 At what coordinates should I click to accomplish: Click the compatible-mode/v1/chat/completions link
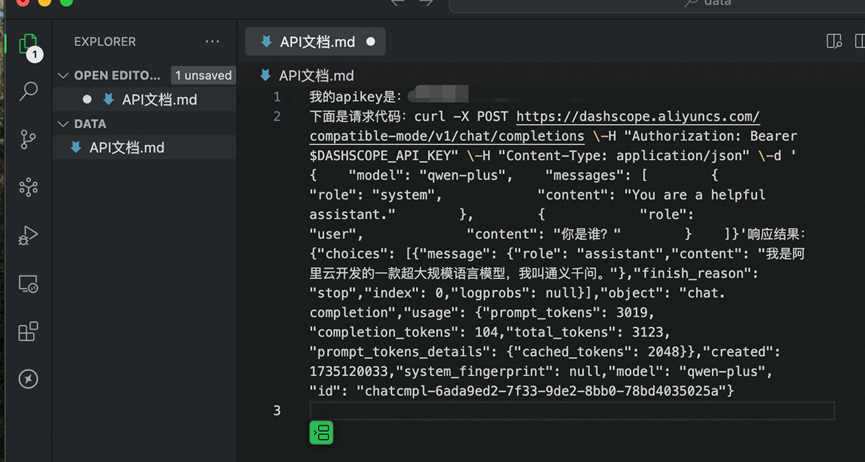[447, 136]
